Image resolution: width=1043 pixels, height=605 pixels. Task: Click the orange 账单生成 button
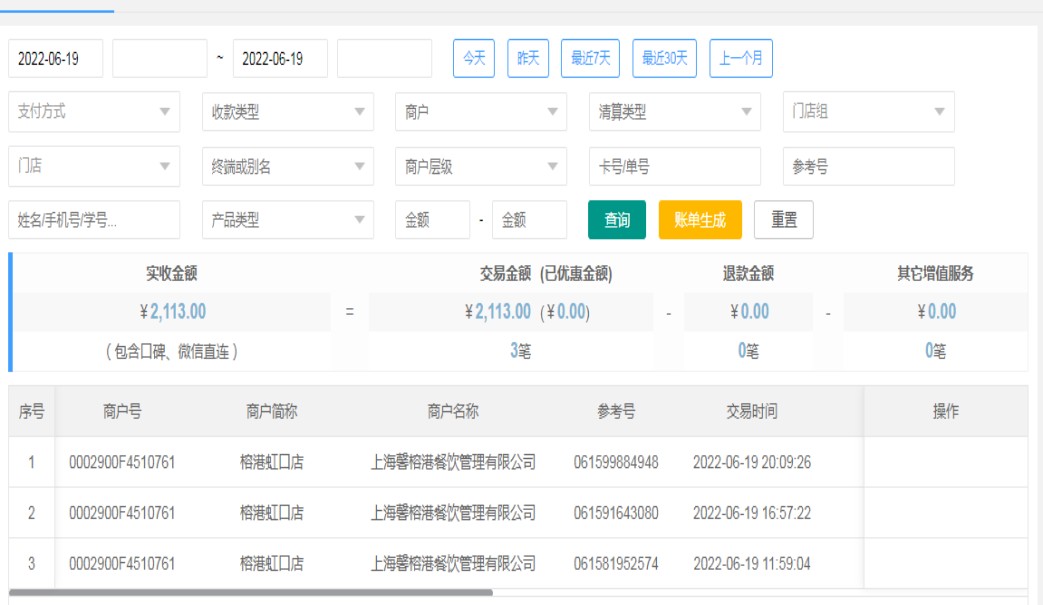click(700, 220)
